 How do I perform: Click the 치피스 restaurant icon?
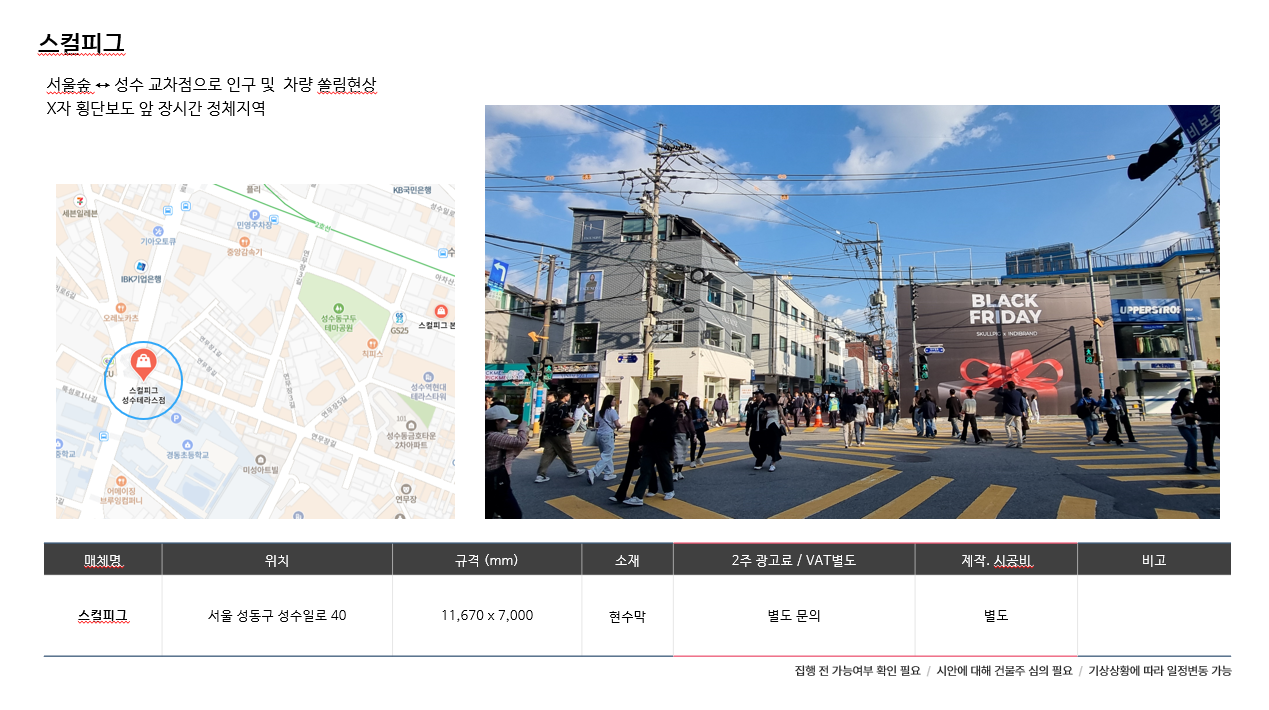click(371, 342)
